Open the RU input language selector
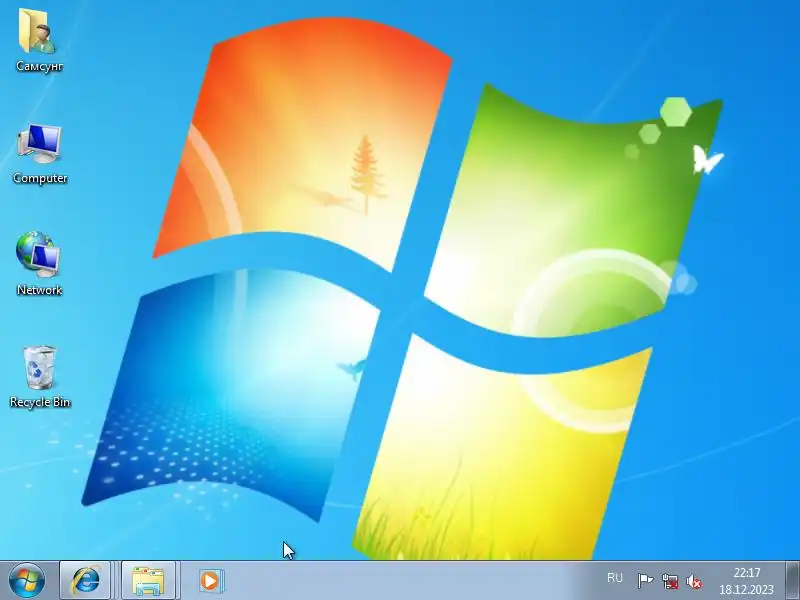 point(615,578)
